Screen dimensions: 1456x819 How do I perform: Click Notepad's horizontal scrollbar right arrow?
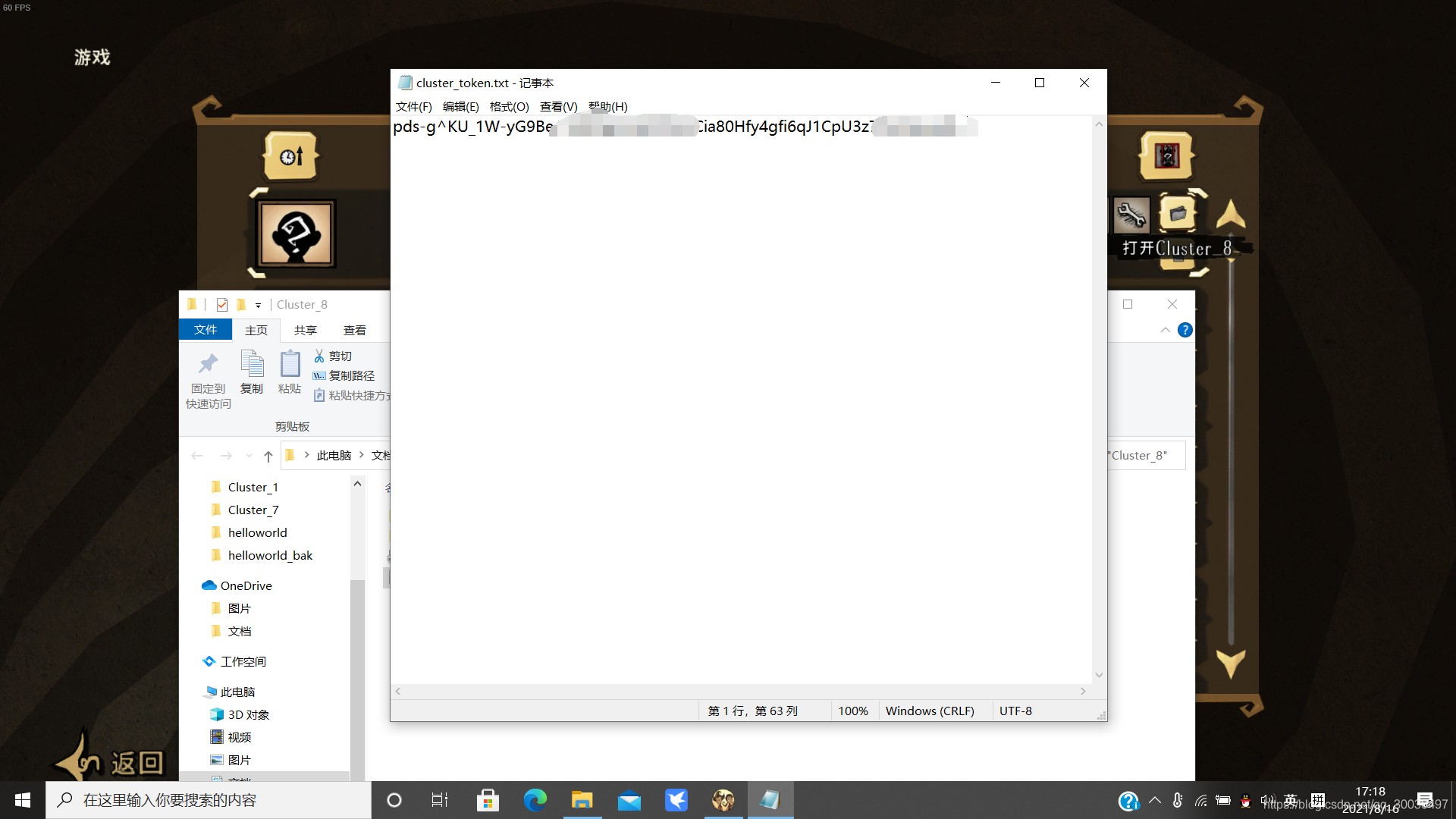(1083, 691)
